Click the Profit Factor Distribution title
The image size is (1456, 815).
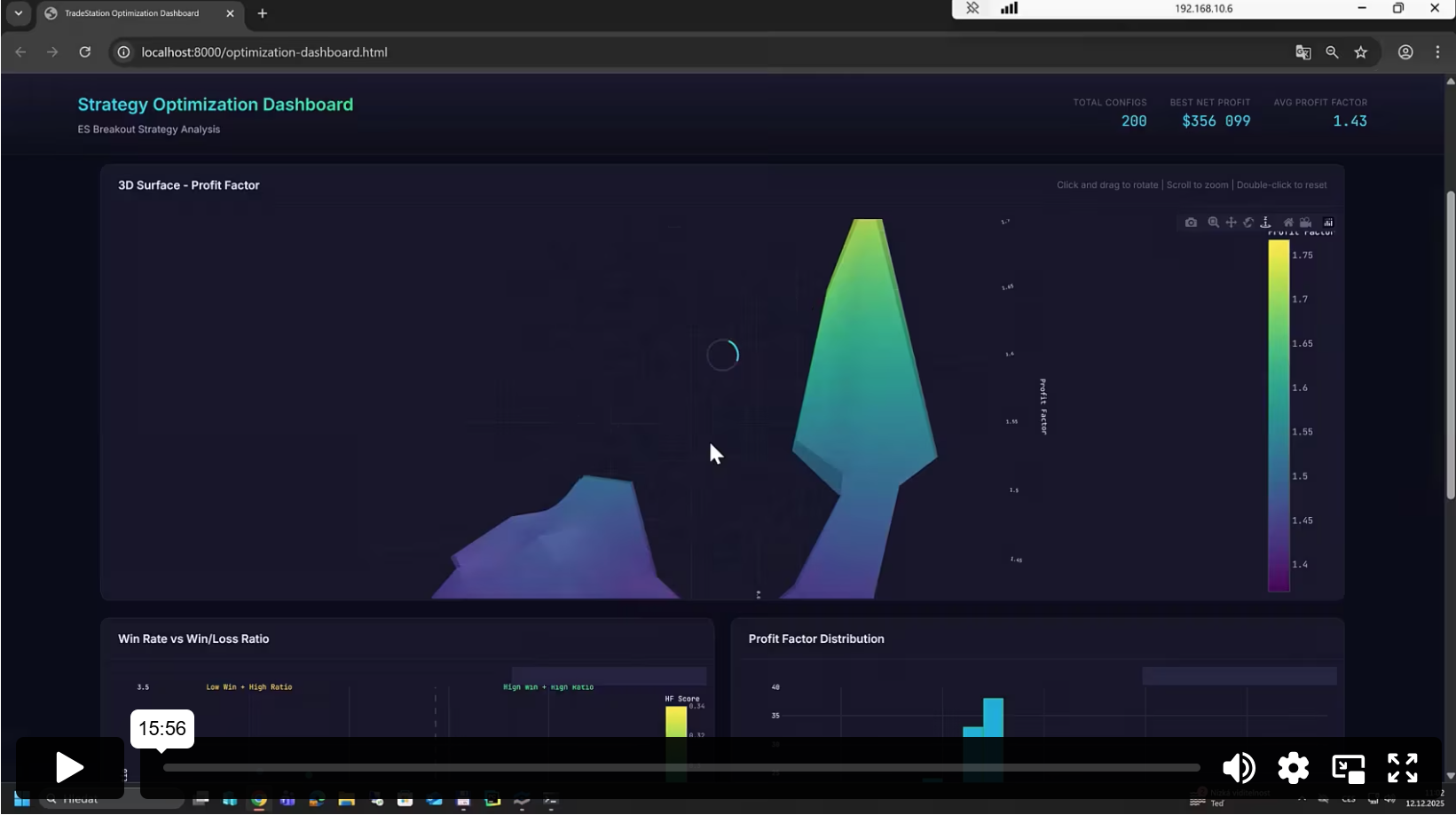coord(816,639)
